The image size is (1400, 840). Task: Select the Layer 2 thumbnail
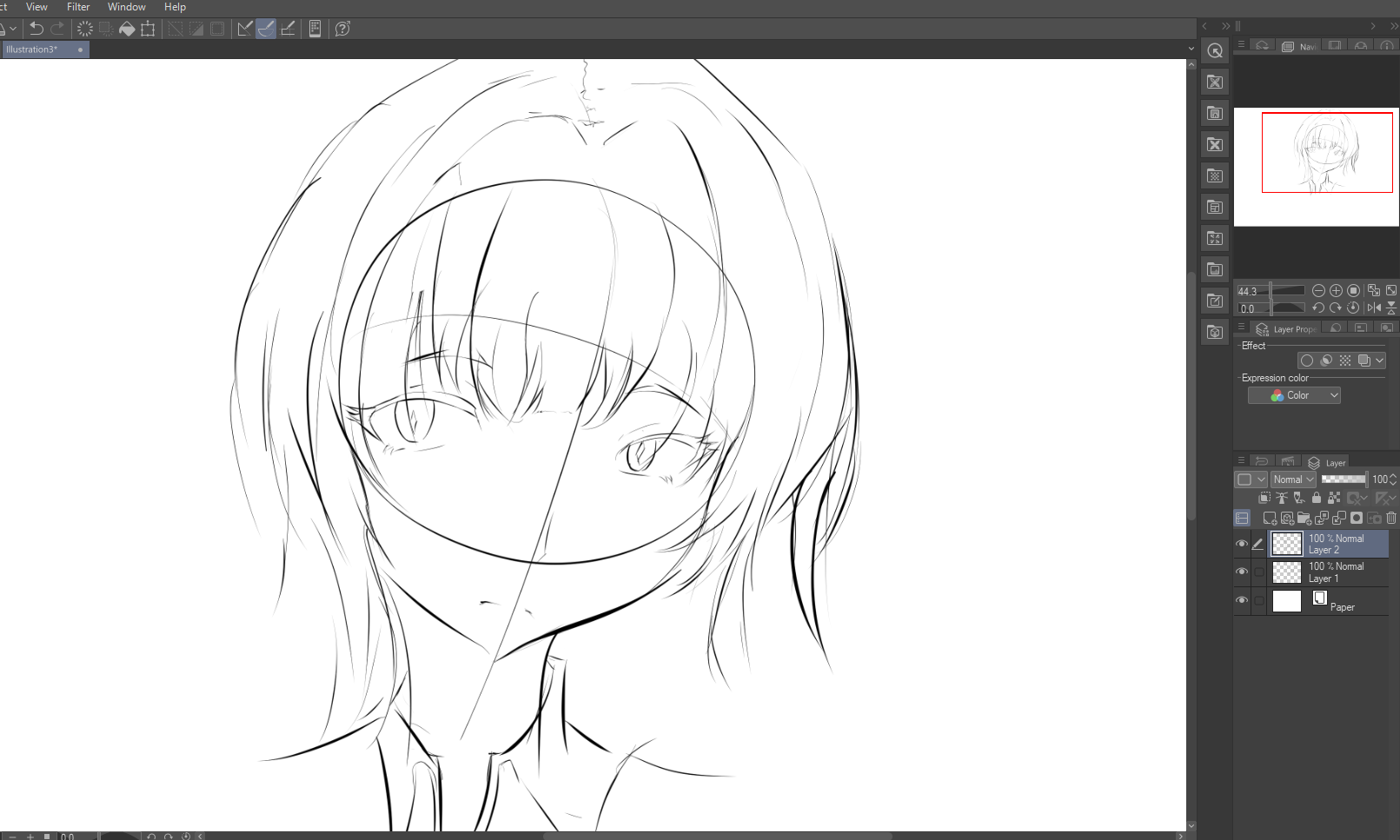(1286, 544)
